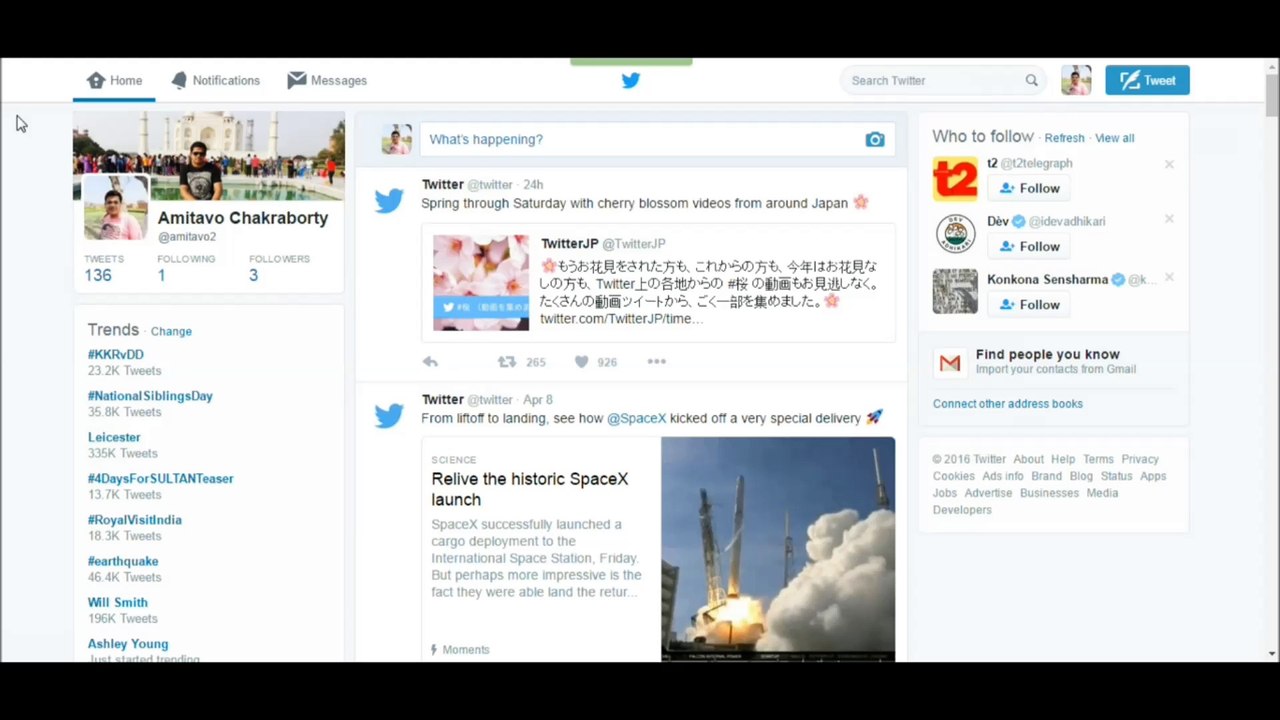View all follow suggestions

[1114, 138]
